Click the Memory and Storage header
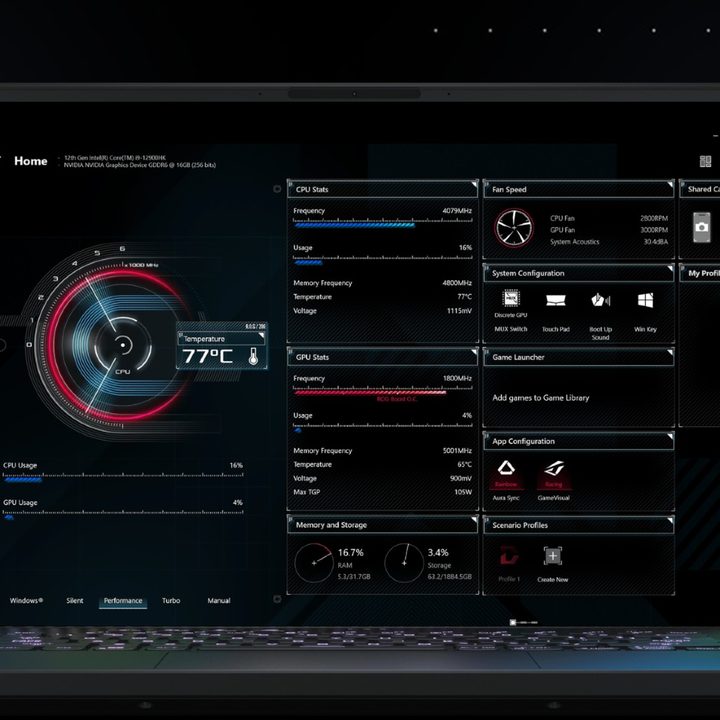 pos(382,525)
